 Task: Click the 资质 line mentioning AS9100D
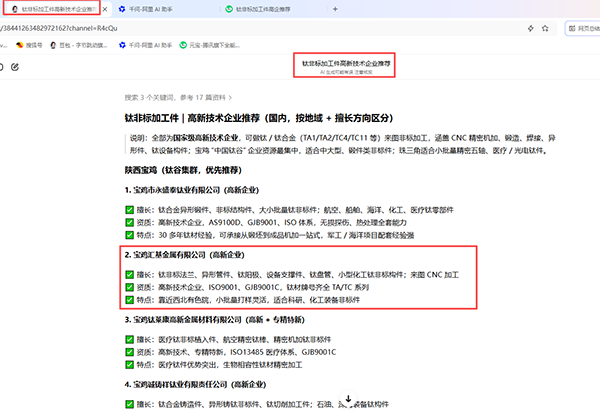click(266, 222)
